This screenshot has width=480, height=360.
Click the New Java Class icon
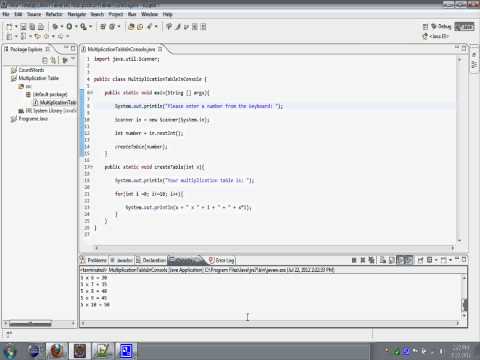click(x=112, y=27)
